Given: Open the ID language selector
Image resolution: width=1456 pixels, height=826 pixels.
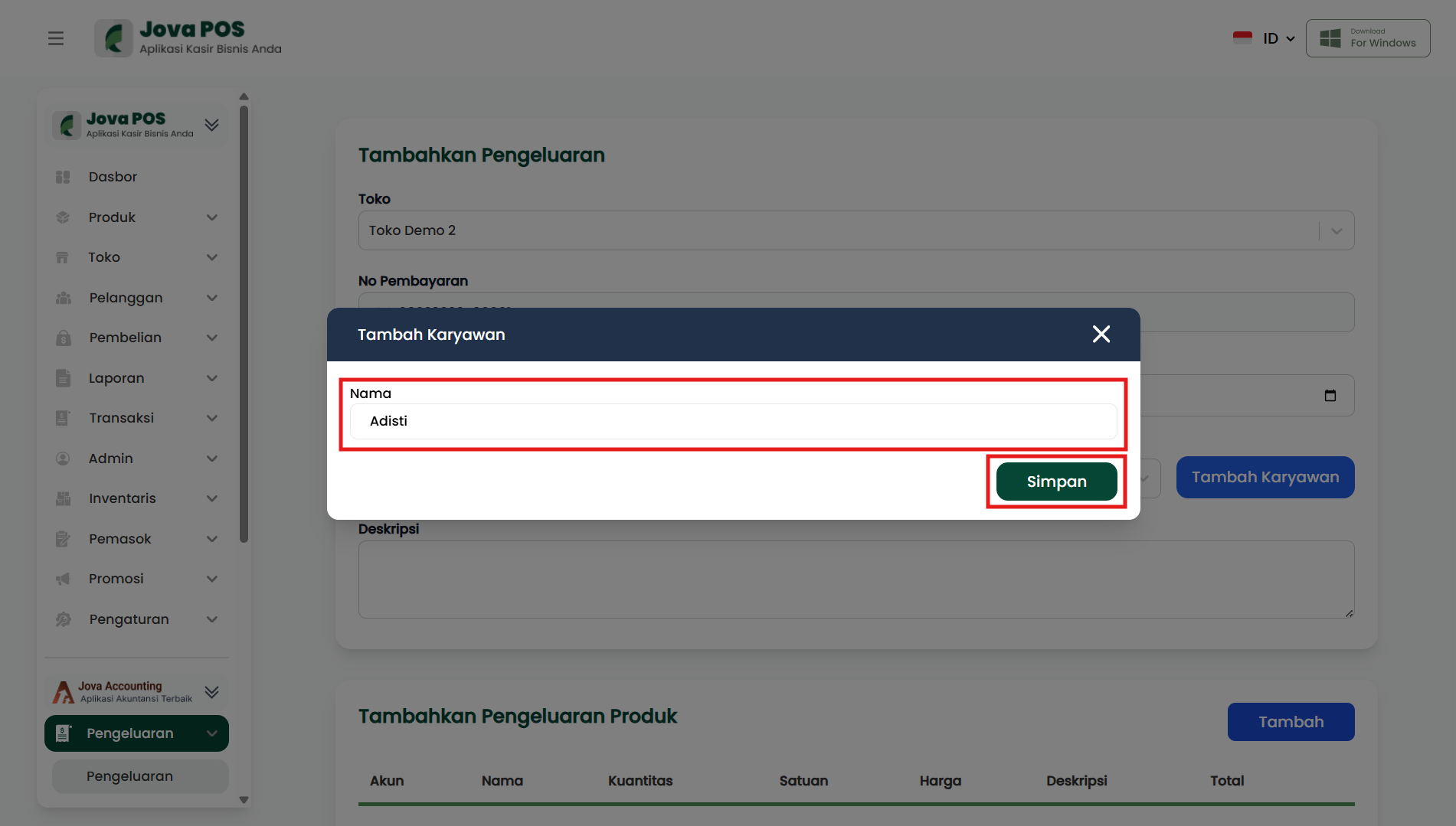Looking at the screenshot, I should click(1278, 38).
